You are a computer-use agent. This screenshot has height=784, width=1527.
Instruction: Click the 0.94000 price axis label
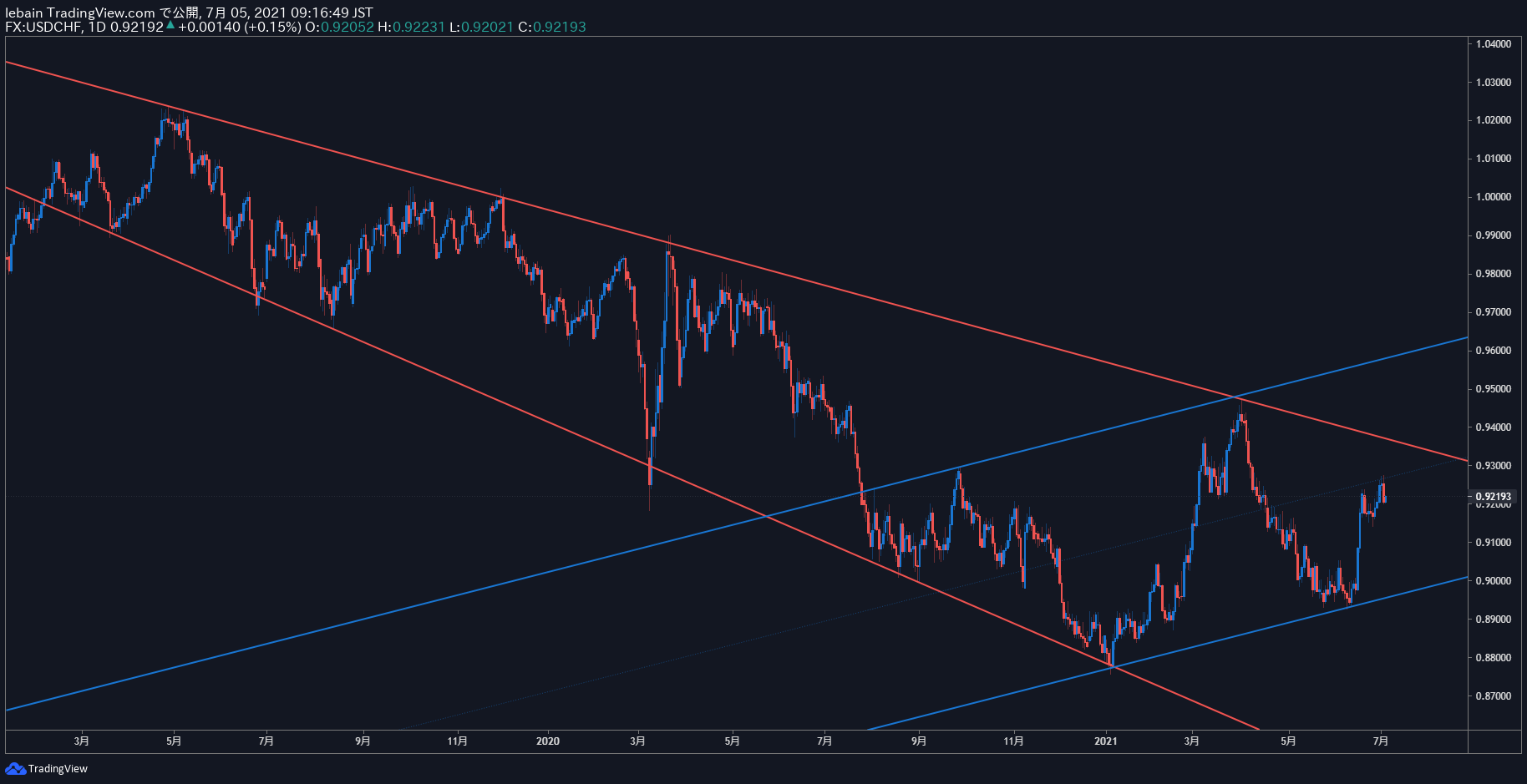click(x=1494, y=427)
